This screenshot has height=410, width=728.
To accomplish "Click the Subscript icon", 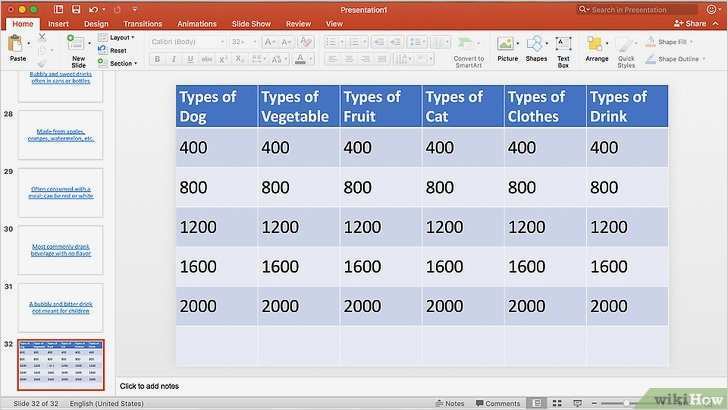I will (239, 59).
